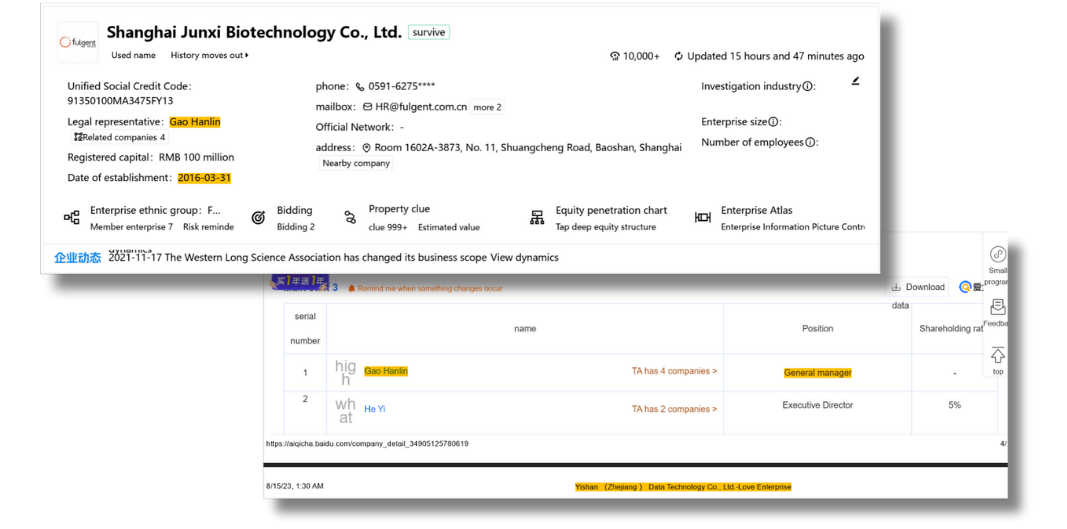Click the Equity penetration chart icon

(538, 217)
